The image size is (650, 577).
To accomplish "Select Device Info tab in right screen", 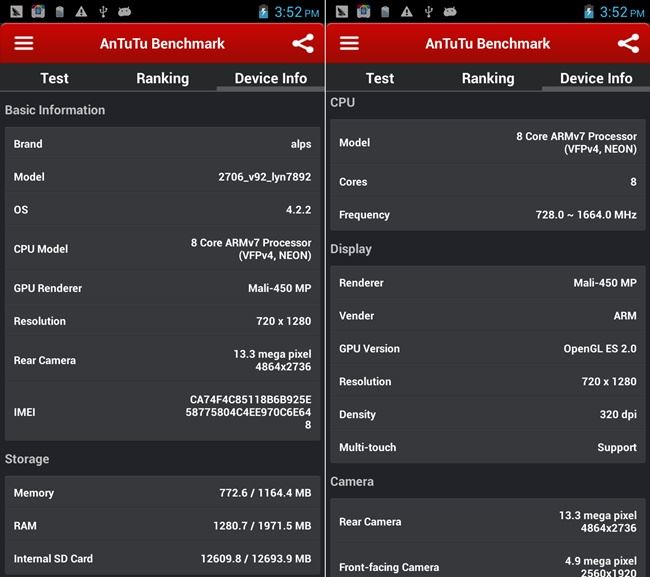I will click(596, 78).
